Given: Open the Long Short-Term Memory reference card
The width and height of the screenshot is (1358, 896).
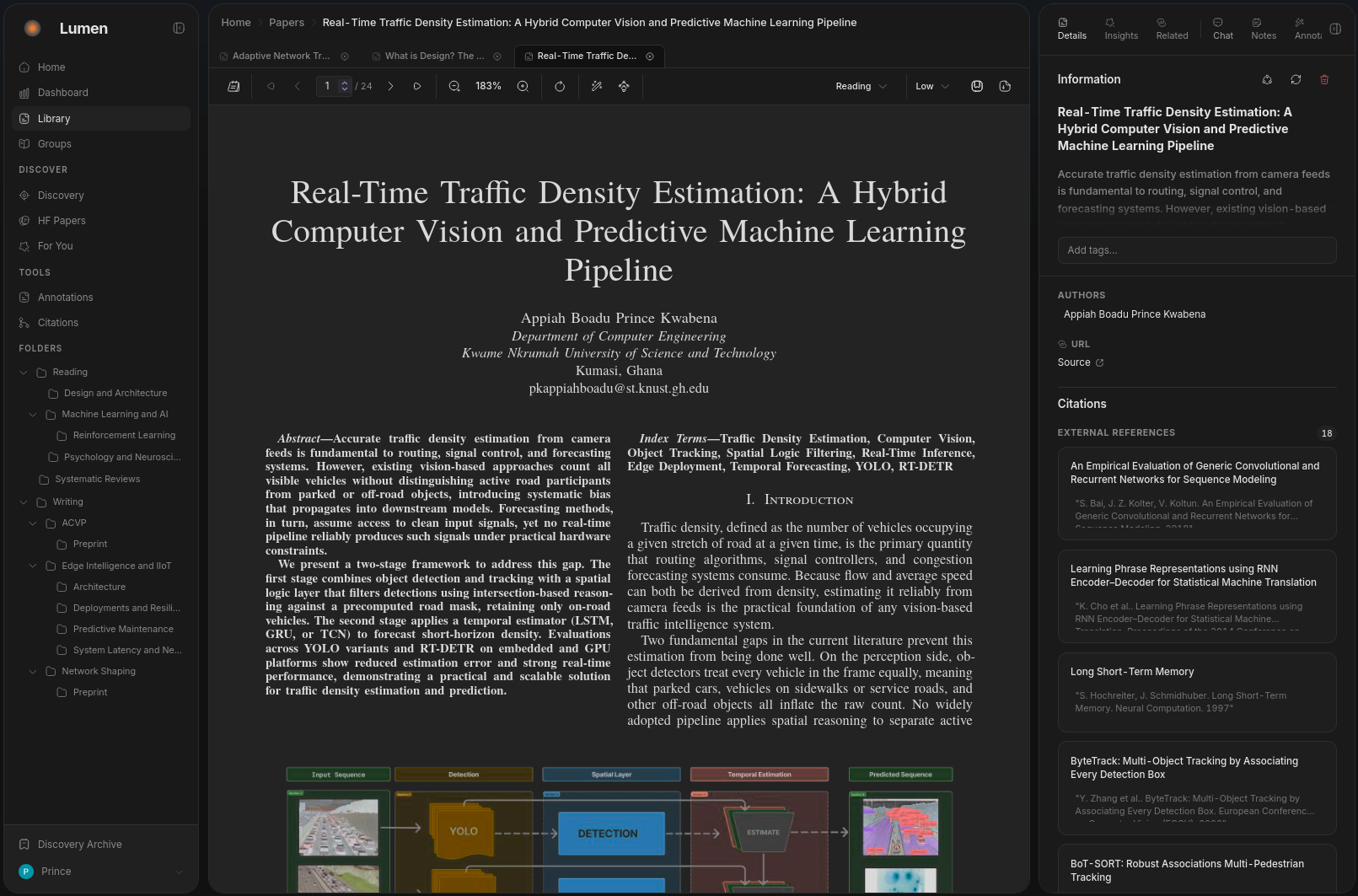Looking at the screenshot, I should pos(1197,692).
